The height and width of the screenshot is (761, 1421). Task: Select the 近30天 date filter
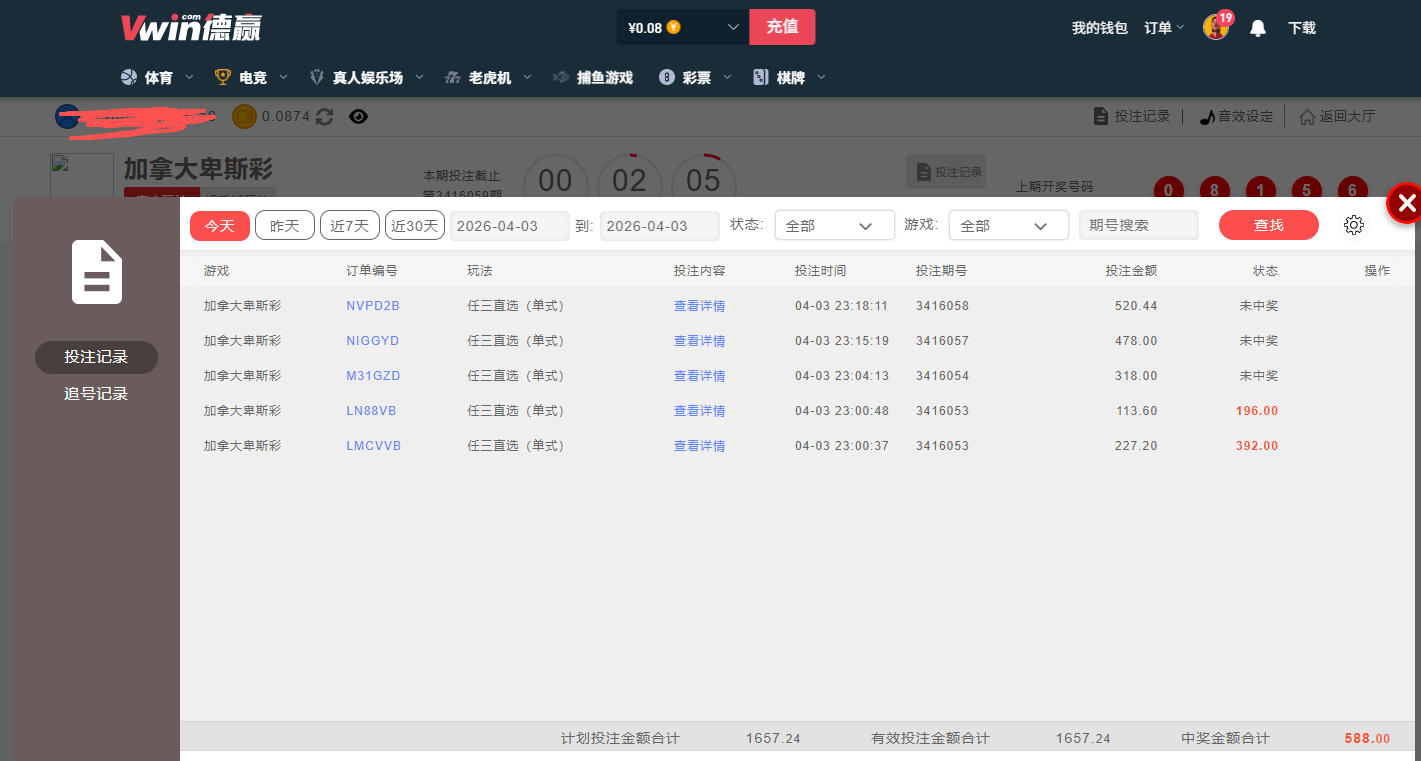point(415,226)
